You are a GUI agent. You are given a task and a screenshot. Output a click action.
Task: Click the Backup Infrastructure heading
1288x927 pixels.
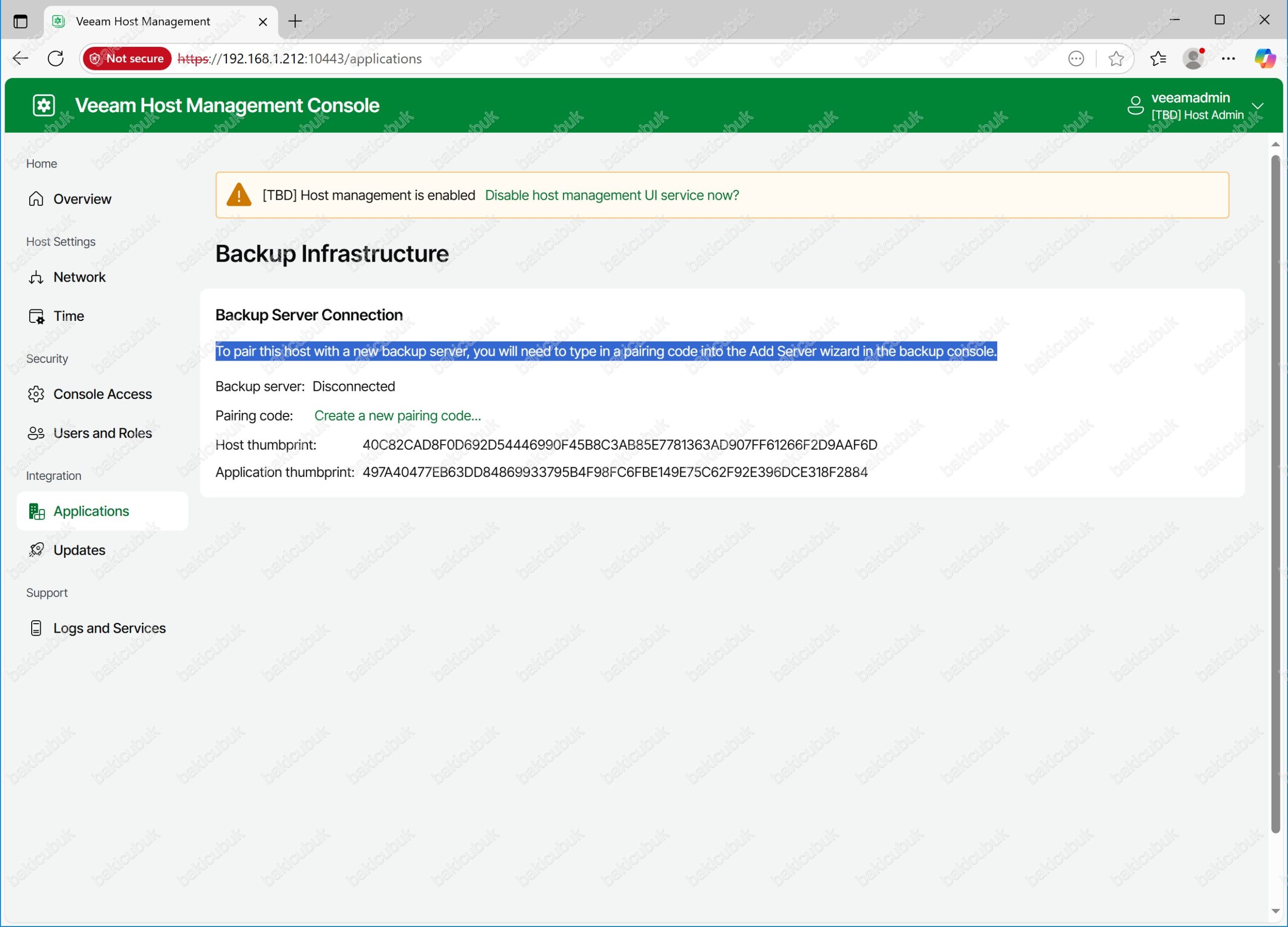[332, 254]
